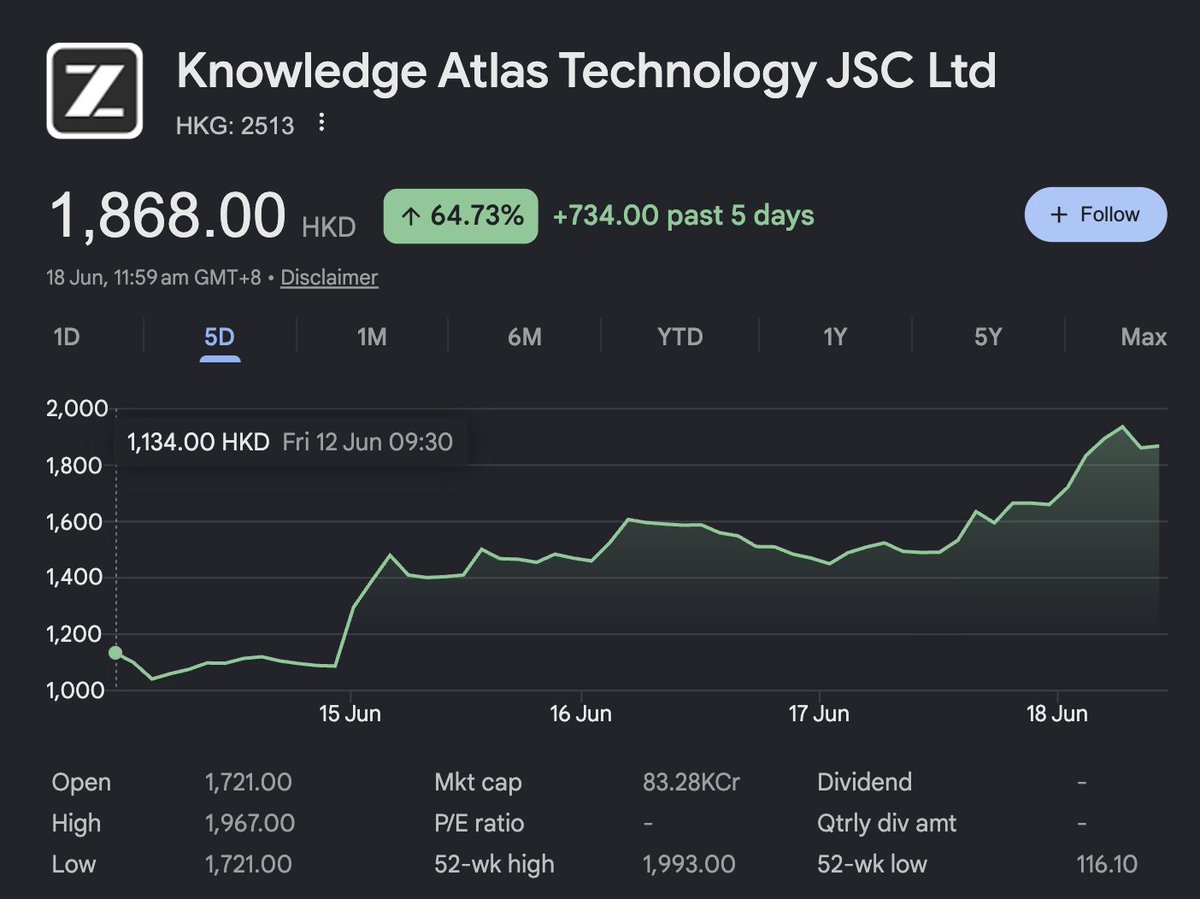1200x899 pixels.
Task: Open the Disclaimer link
Action: [329, 277]
